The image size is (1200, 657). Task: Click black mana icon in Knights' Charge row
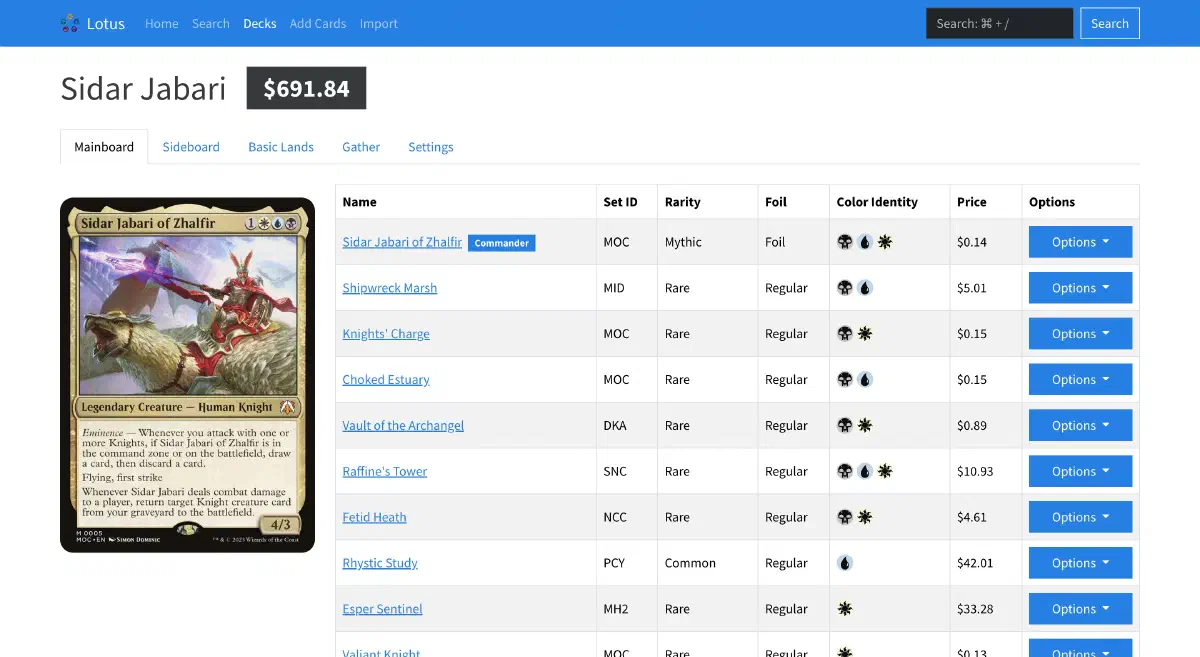pyautogui.click(x=845, y=334)
